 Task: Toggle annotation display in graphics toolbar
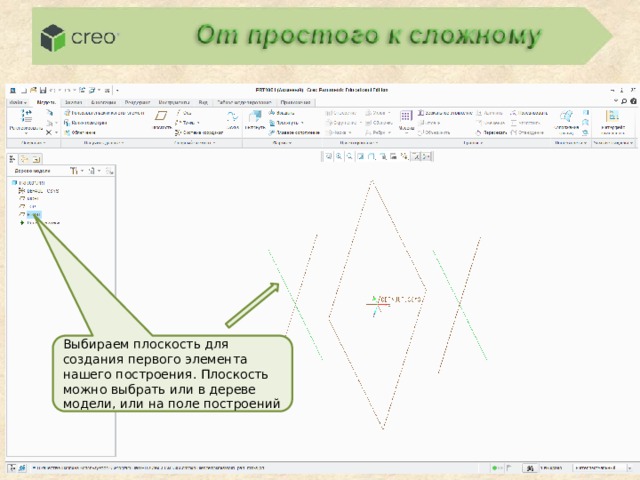click(x=416, y=156)
